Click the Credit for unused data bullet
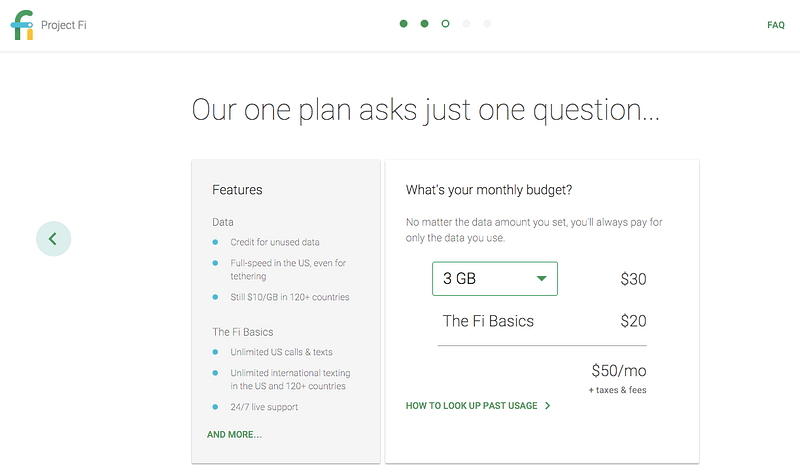This screenshot has height=475, width=800. (274, 242)
